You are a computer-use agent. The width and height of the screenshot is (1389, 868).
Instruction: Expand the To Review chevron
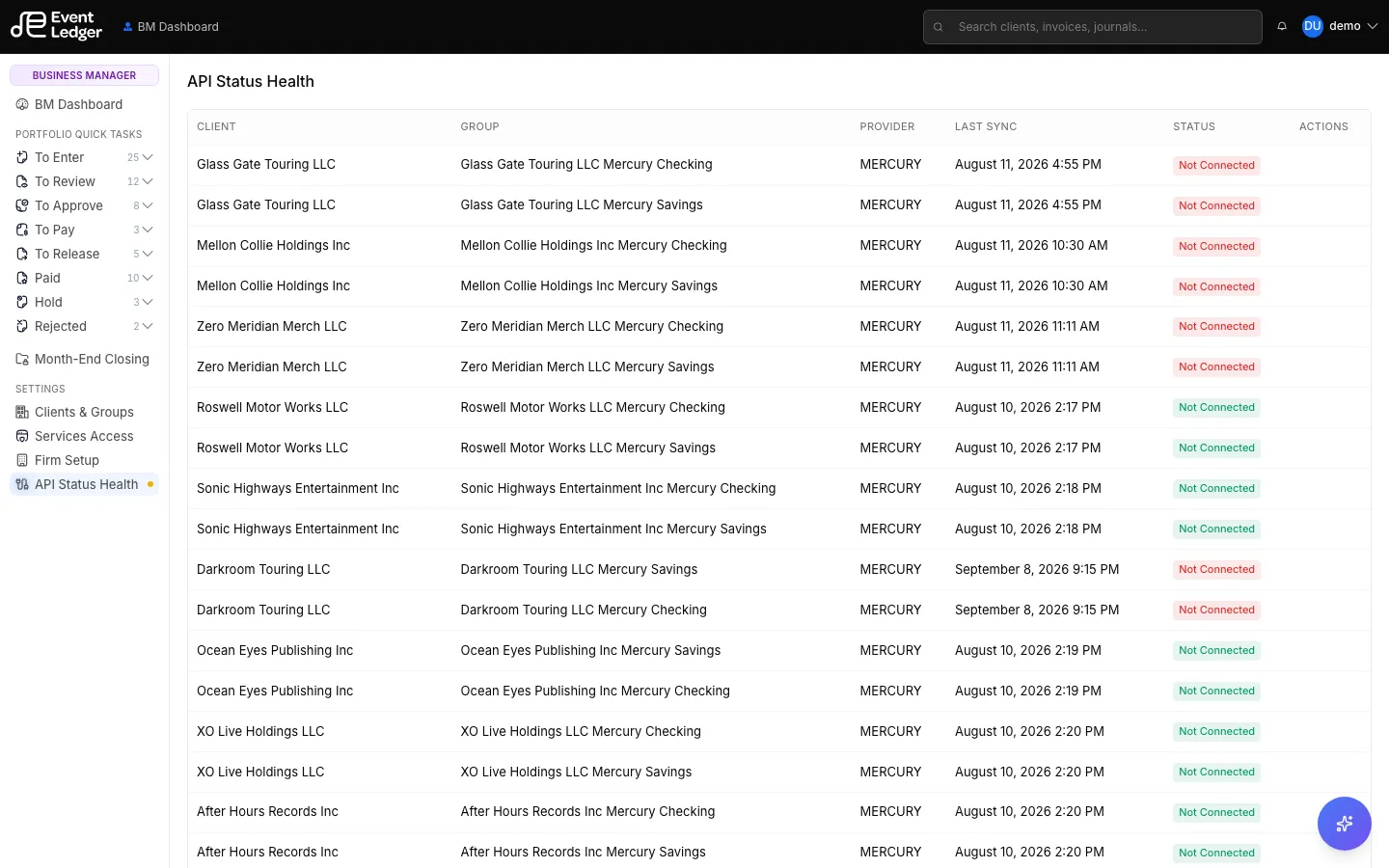(x=148, y=181)
